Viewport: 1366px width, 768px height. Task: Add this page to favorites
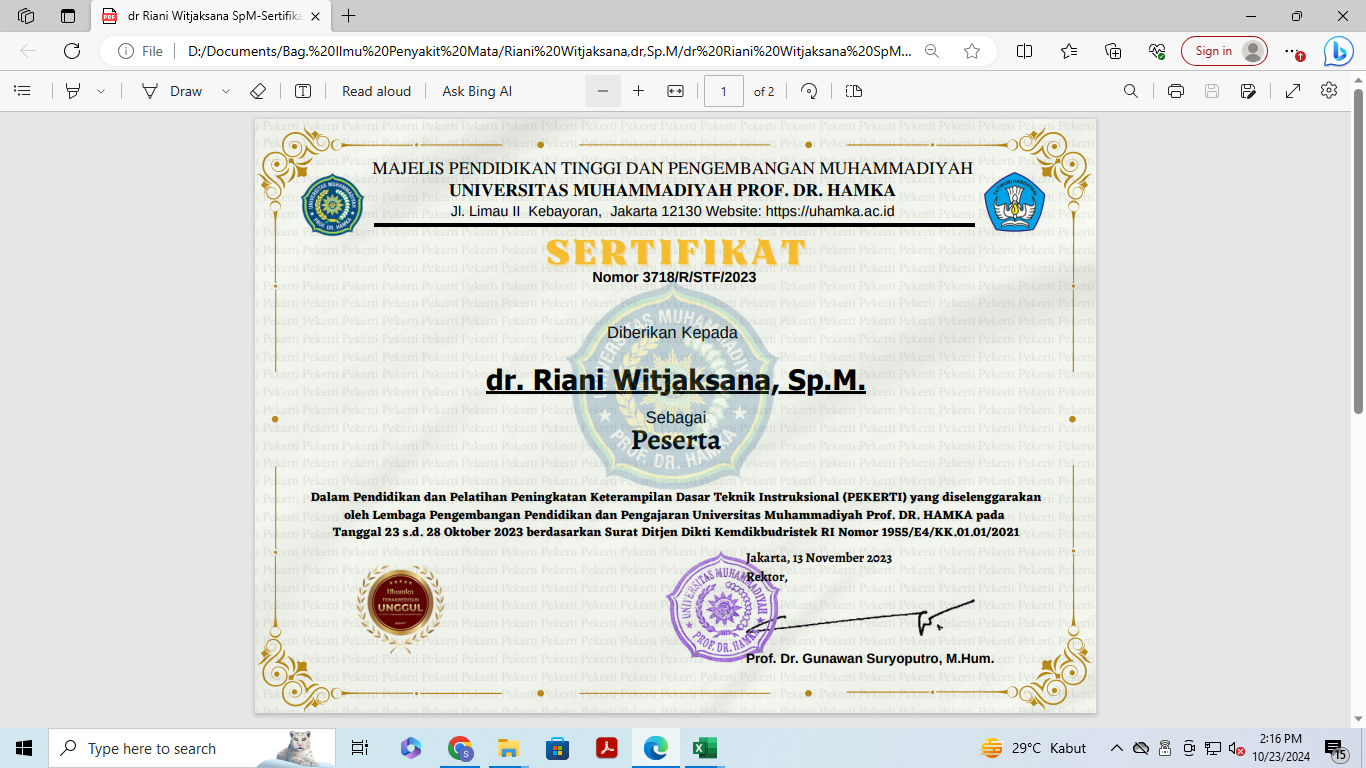tap(972, 51)
